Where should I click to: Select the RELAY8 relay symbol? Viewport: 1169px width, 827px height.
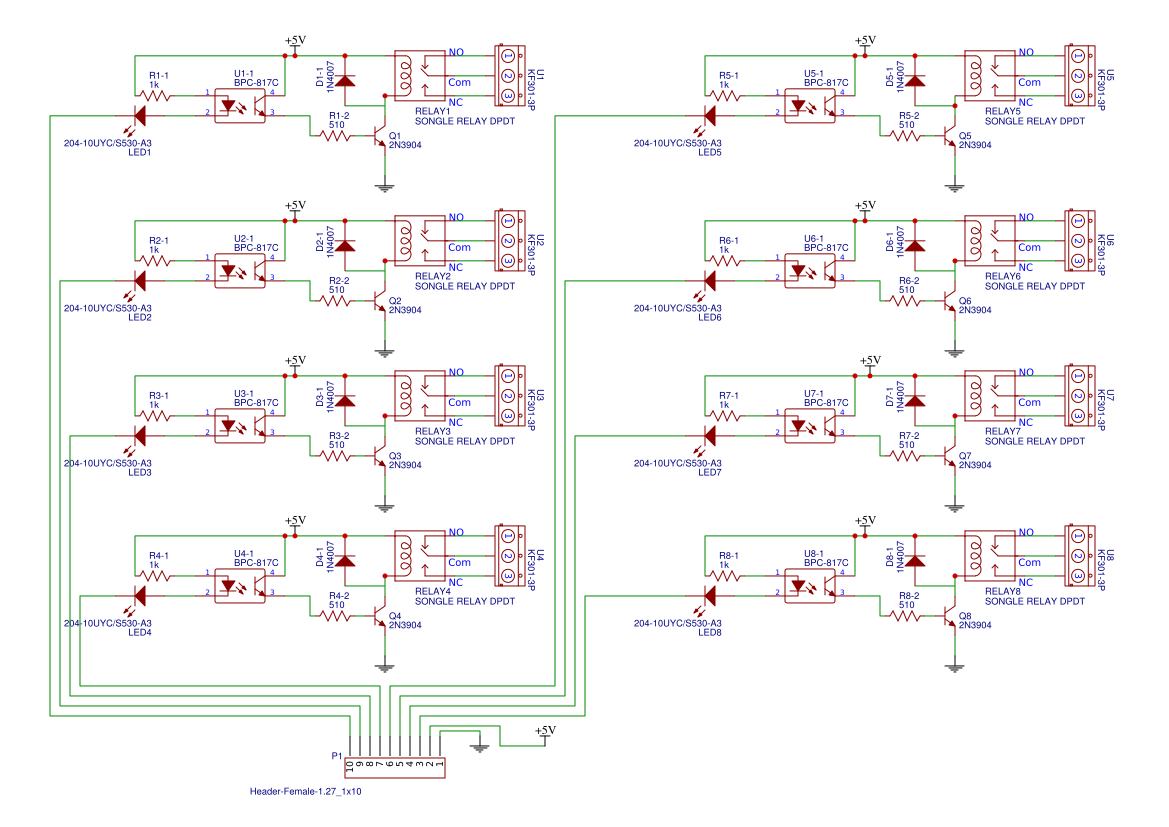coord(990,556)
